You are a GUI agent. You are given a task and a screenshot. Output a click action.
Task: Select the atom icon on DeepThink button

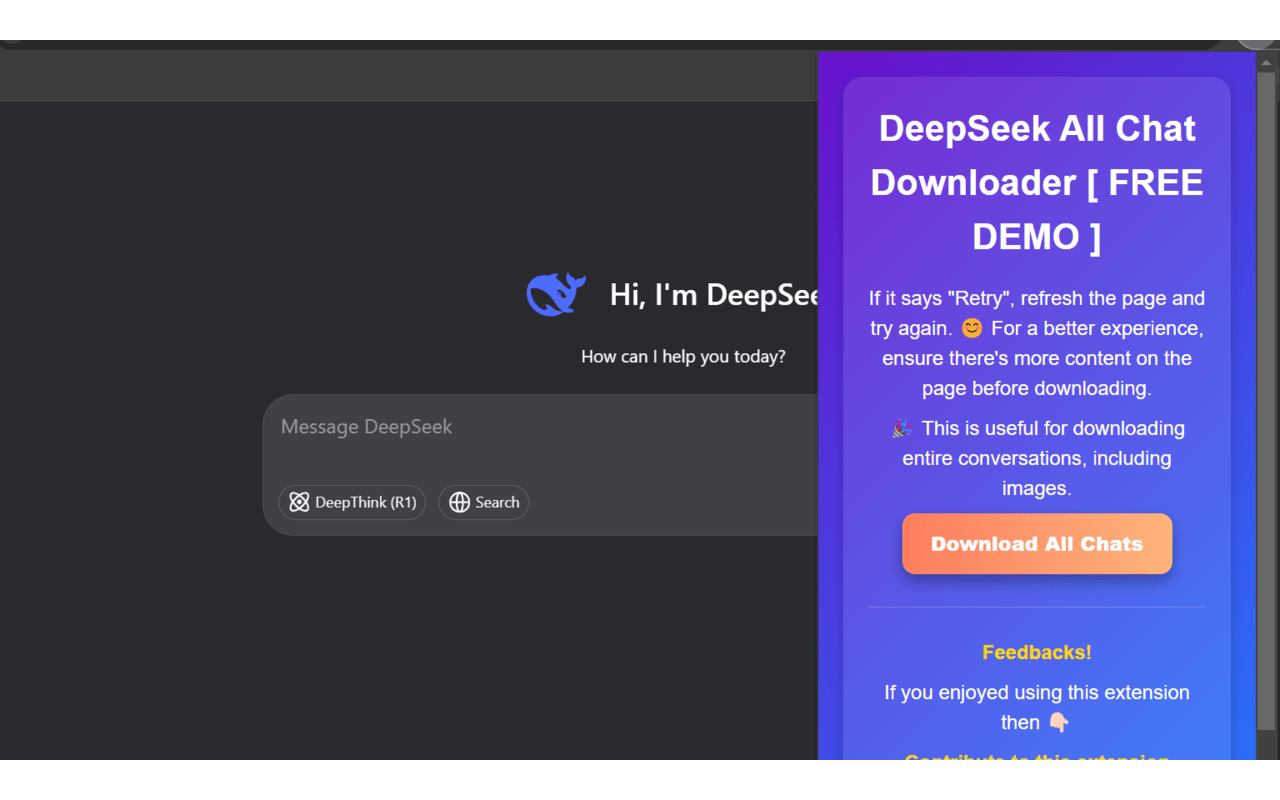tap(299, 502)
